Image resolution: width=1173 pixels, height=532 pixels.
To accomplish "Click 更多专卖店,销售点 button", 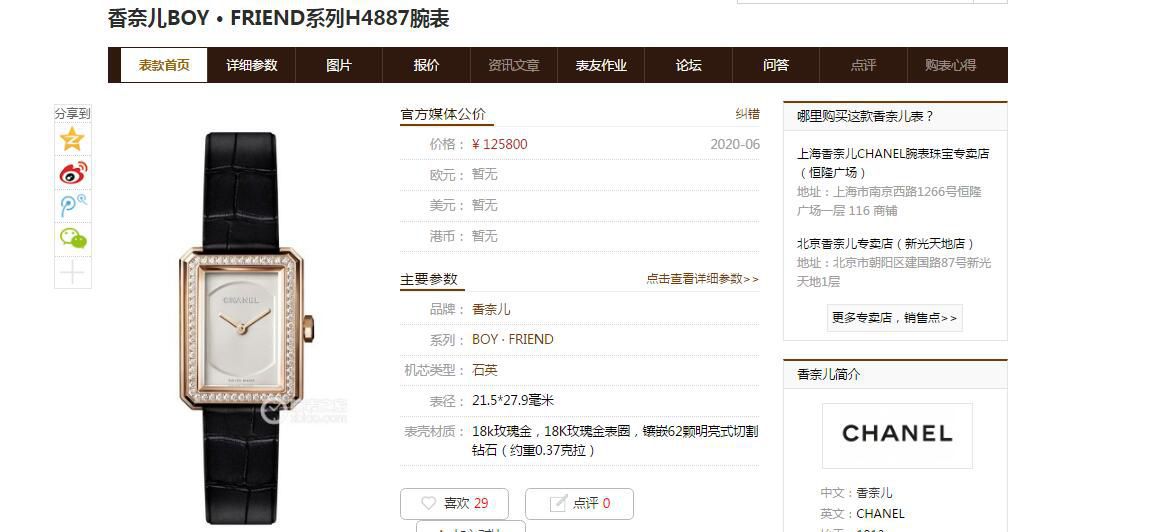I will 894,318.
